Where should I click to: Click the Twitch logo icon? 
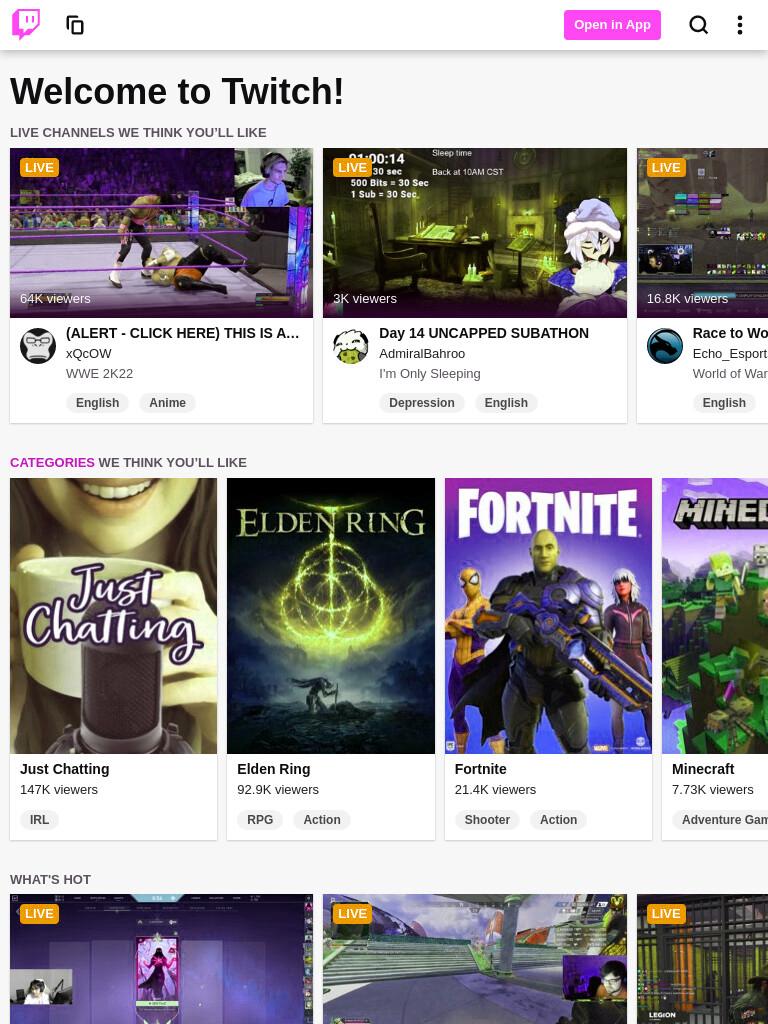(26, 24)
